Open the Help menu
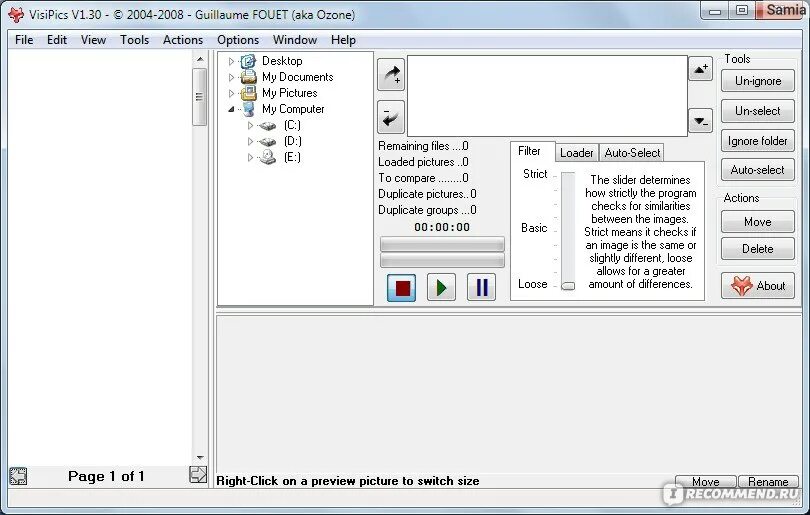Screen dimensions: 810x515 coord(343,40)
